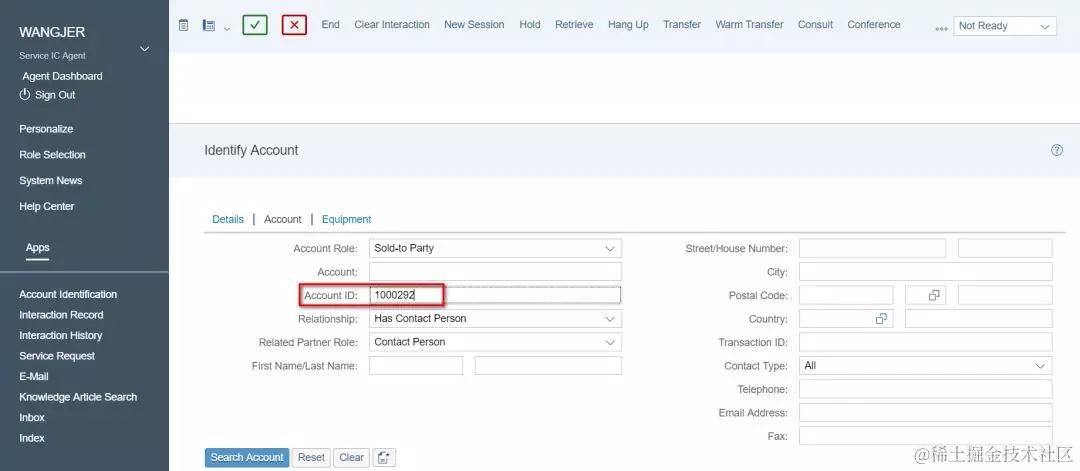Viewport: 1080px width, 471px height.
Task: Click the Last Name input field
Action: pos(548,366)
